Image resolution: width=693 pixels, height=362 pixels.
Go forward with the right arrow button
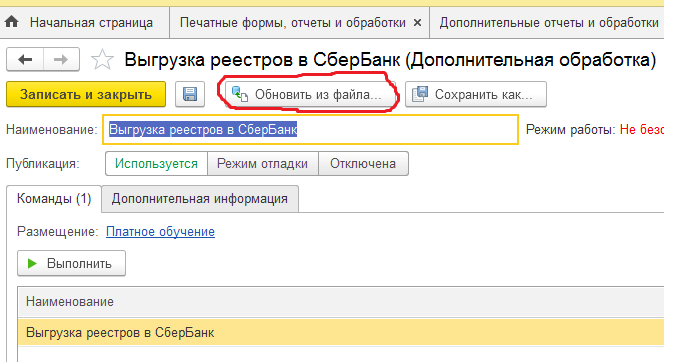pyautogui.click(x=61, y=59)
